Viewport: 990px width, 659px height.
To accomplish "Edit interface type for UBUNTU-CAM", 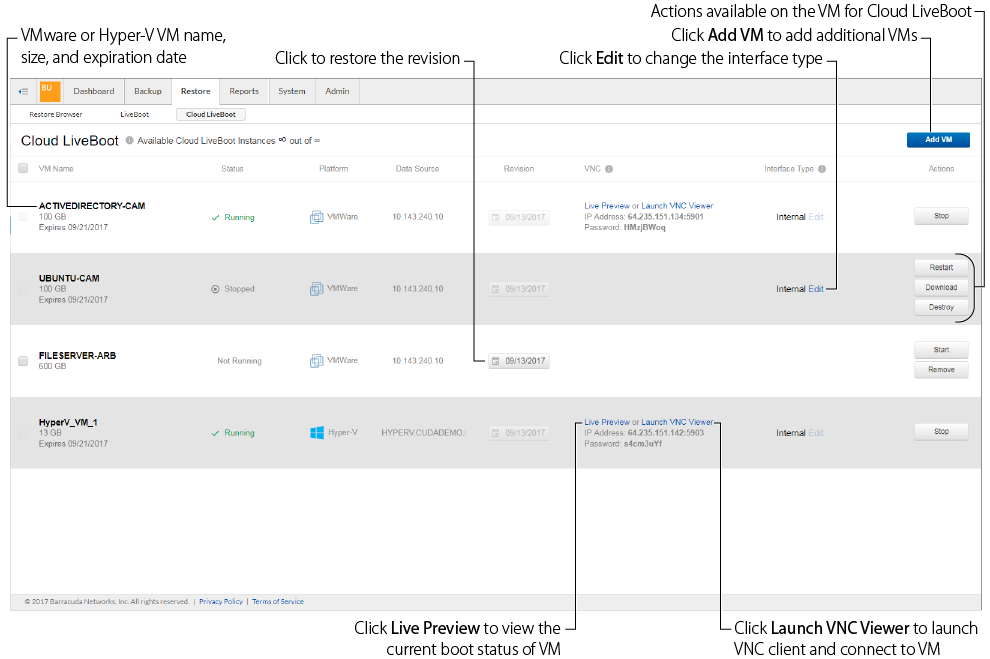I will (816, 289).
